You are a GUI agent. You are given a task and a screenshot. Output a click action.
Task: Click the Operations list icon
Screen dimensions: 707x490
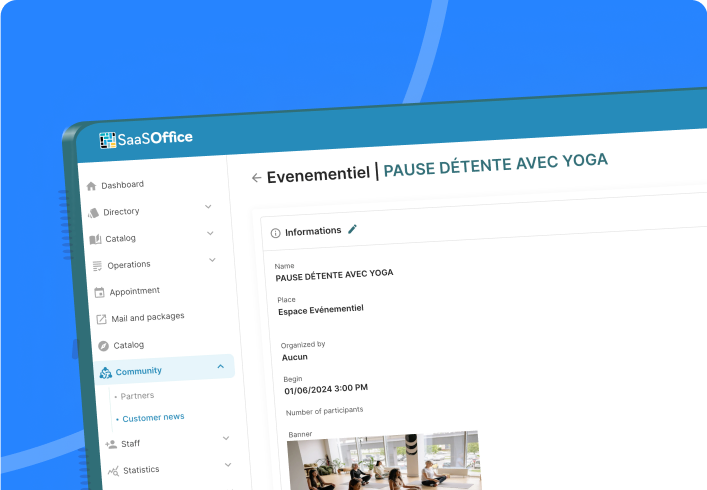click(97, 266)
